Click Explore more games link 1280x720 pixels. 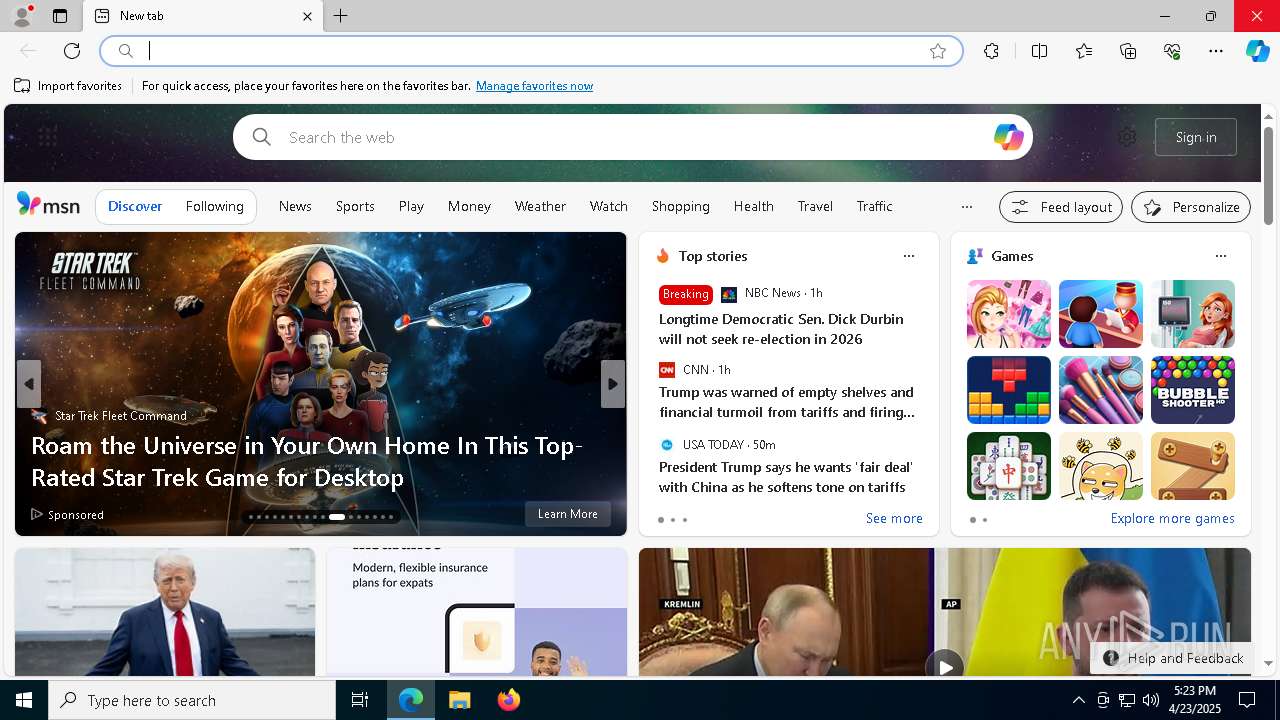click(1172, 518)
